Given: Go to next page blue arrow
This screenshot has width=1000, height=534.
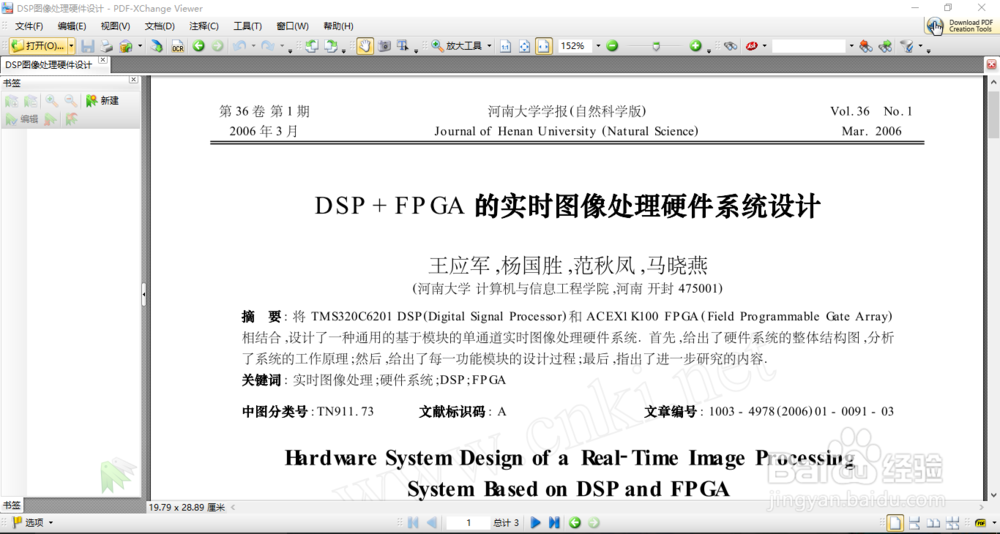Looking at the screenshot, I should 536,523.
